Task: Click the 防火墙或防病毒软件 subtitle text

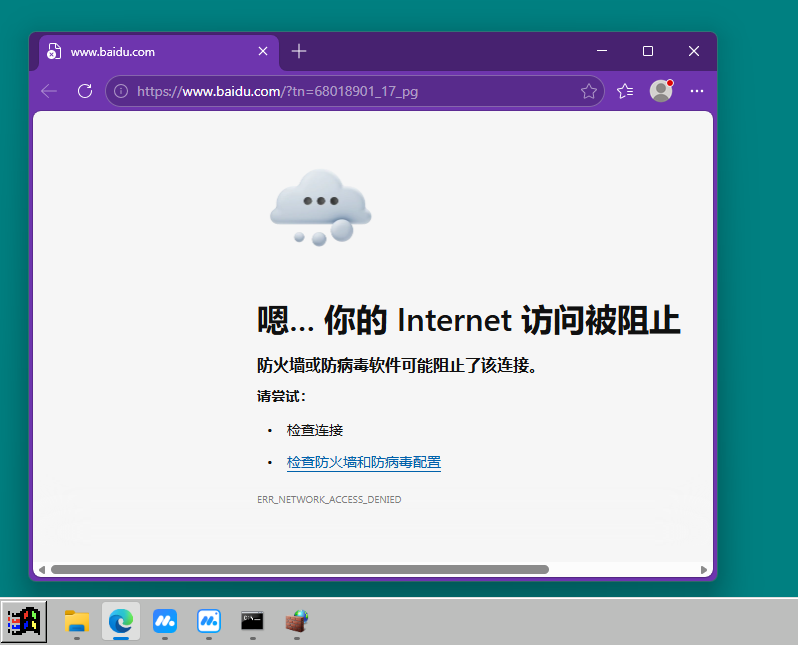Action: pos(396,366)
